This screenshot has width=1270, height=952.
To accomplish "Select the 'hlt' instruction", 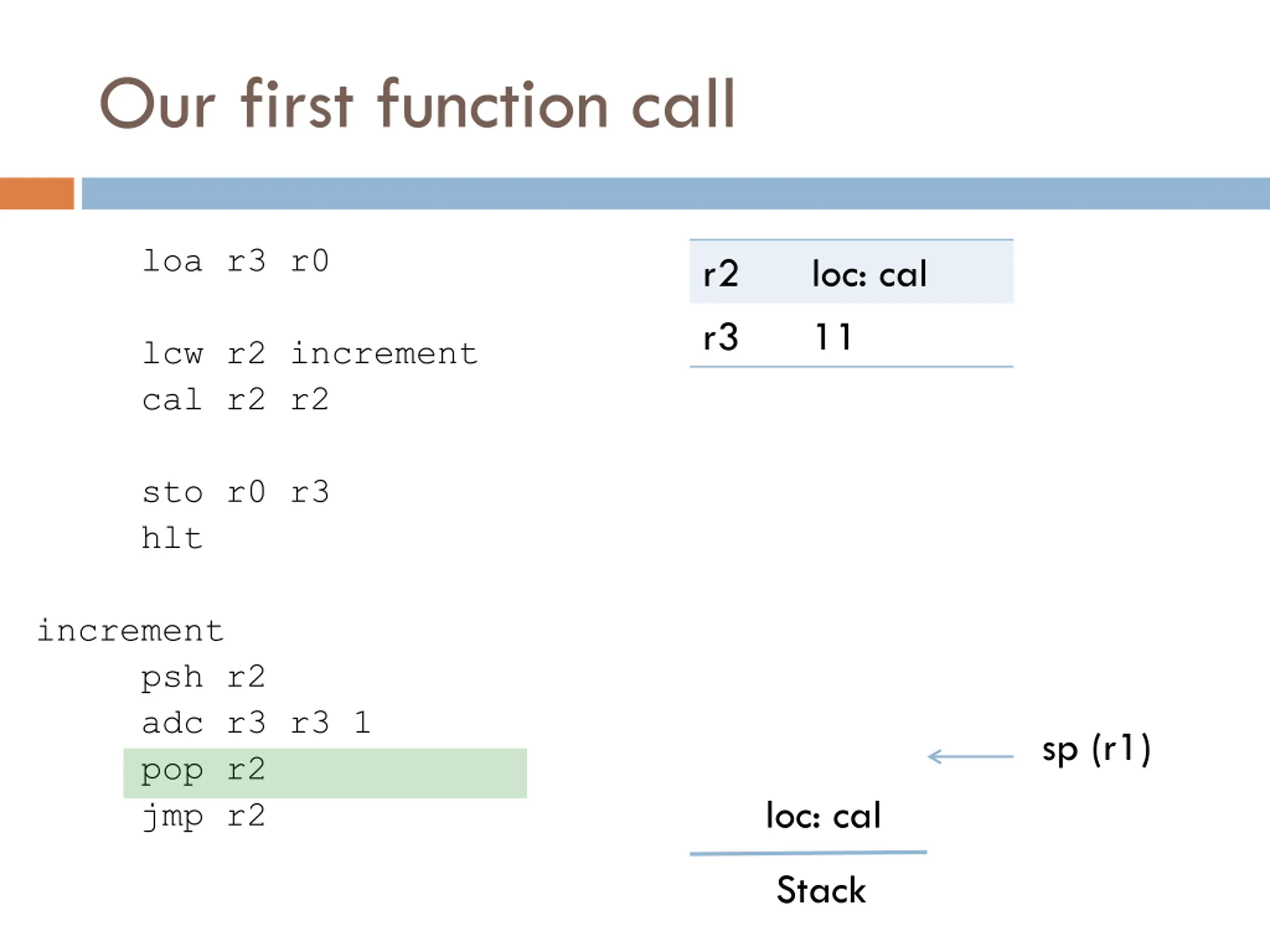I will coord(172,538).
